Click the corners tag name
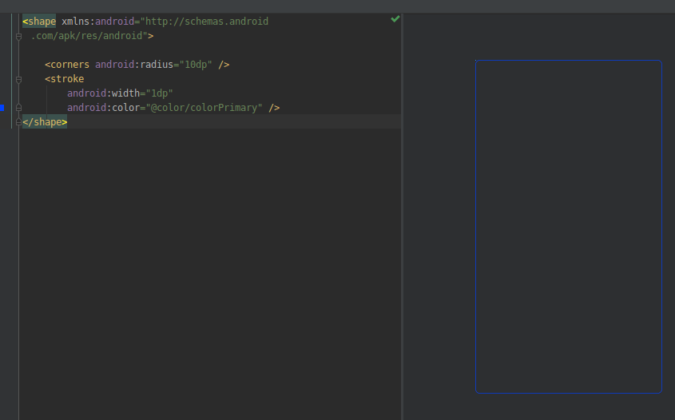 69,64
